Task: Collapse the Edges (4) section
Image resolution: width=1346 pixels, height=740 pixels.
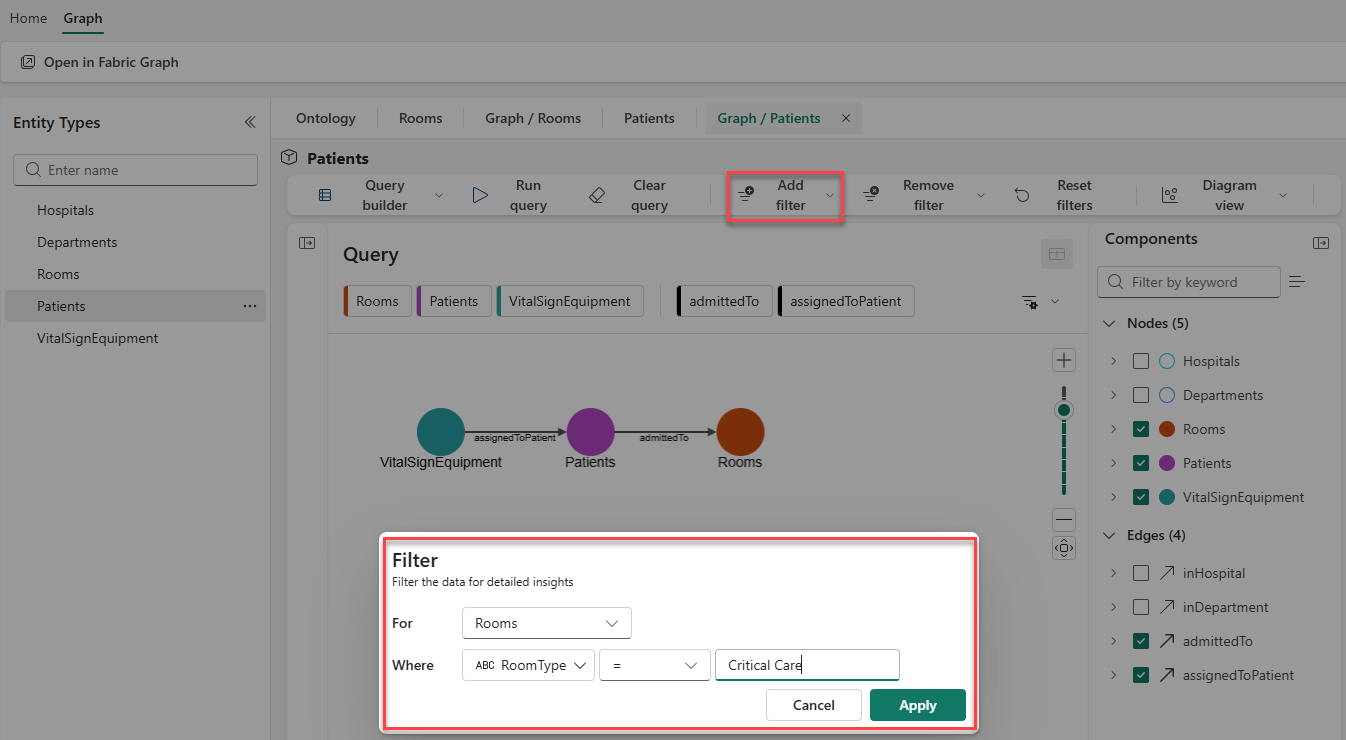Action: [x=1109, y=535]
